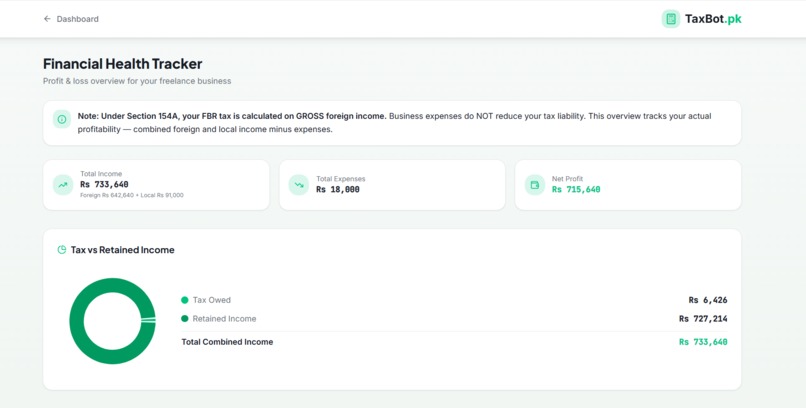This screenshot has width=806, height=408.
Task: Click the Net Profit value Rs 715,640
Action: pos(576,190)
